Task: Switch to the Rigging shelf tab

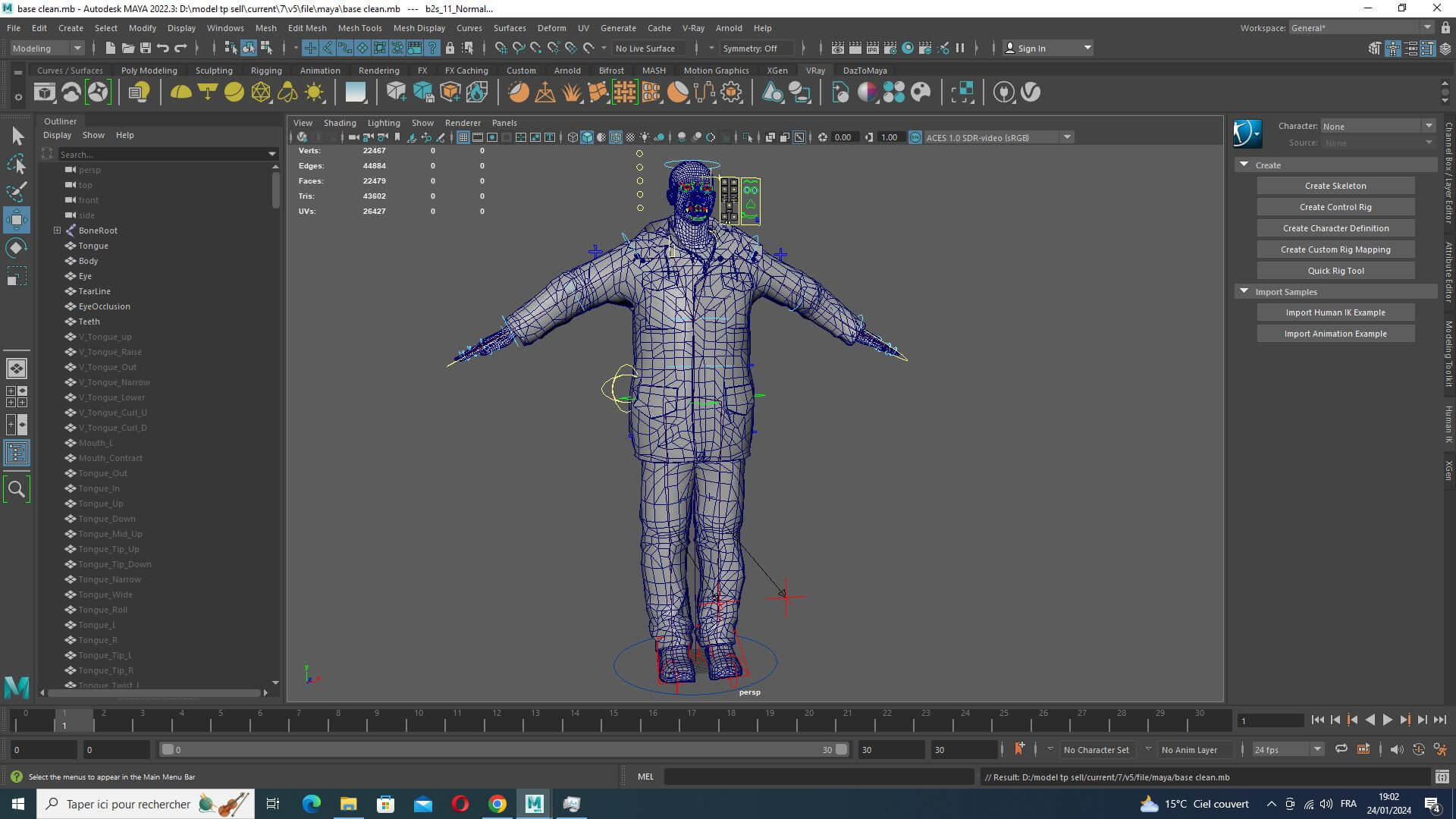Action: click(265, 71)
